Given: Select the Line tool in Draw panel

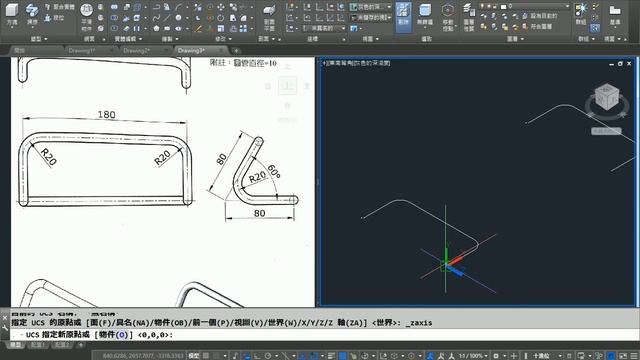Looking at the screenshot, I should pos(167,18).
